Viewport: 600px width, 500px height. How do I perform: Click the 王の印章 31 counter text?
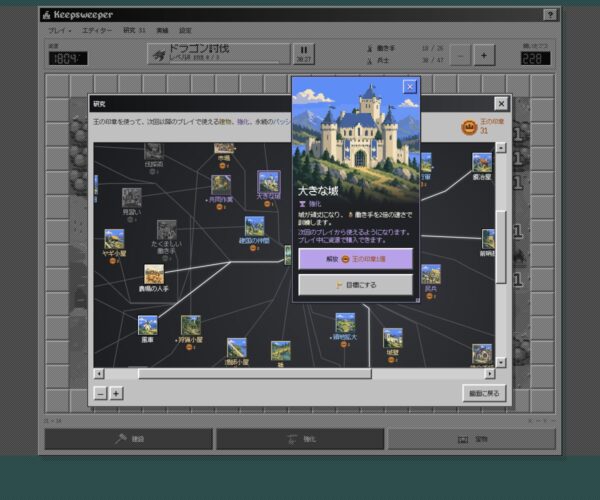click(x=492, y=126)
